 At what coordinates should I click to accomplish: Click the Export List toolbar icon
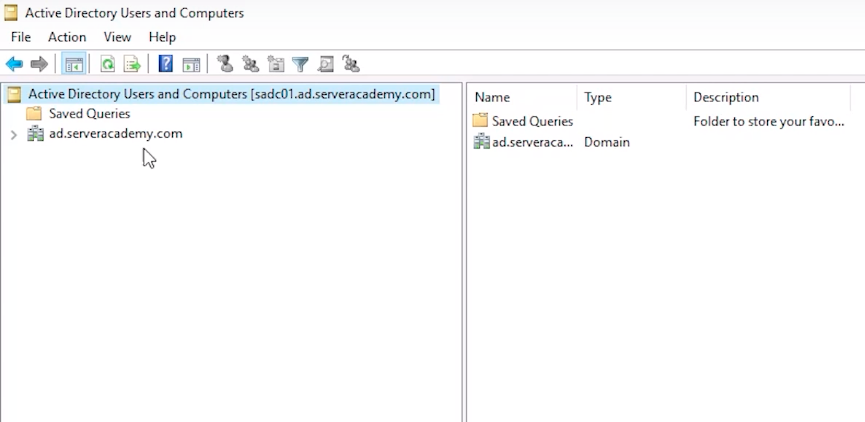click(x=131, y=64)
